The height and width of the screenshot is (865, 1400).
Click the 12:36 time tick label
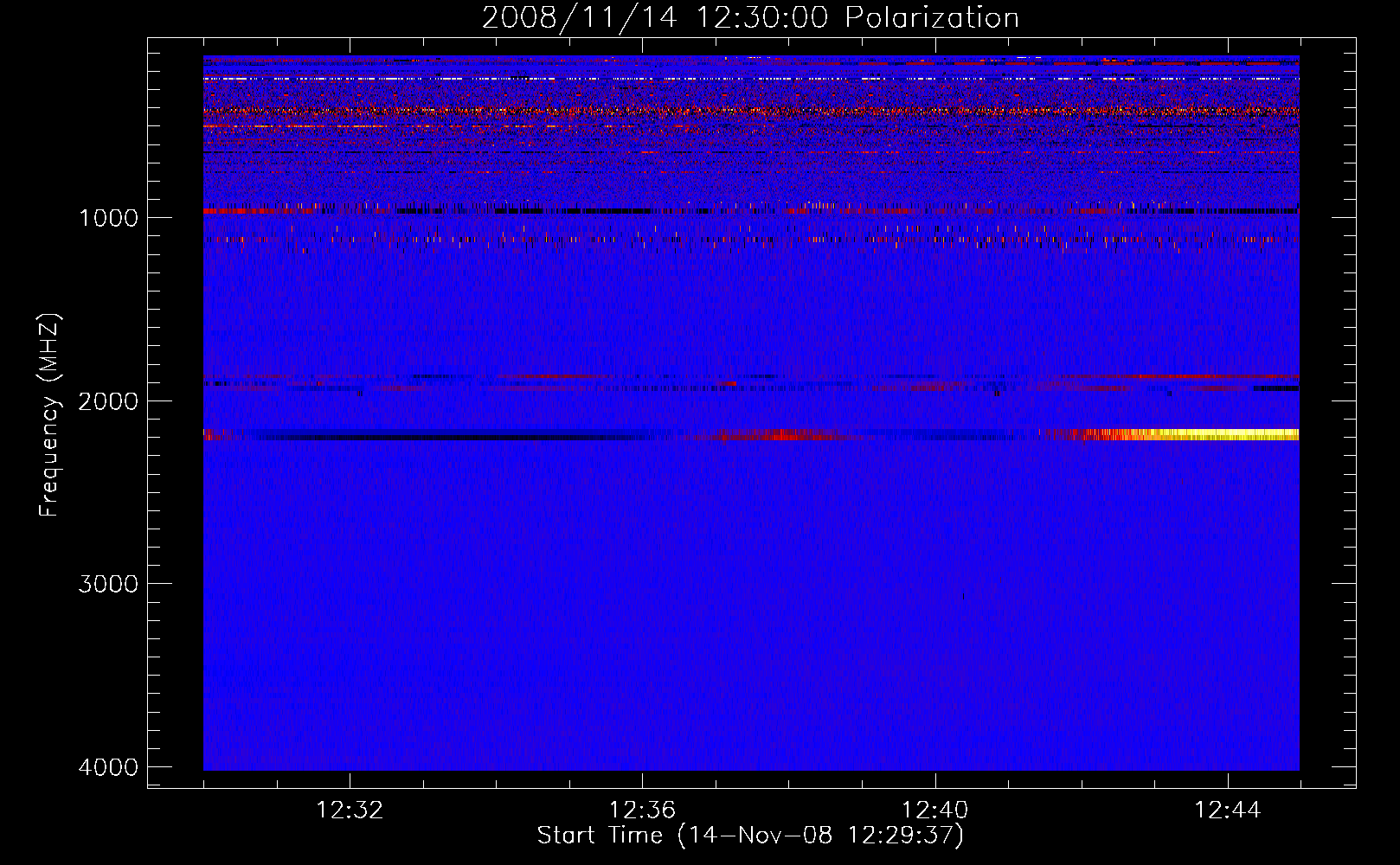(x=642, y=811)
